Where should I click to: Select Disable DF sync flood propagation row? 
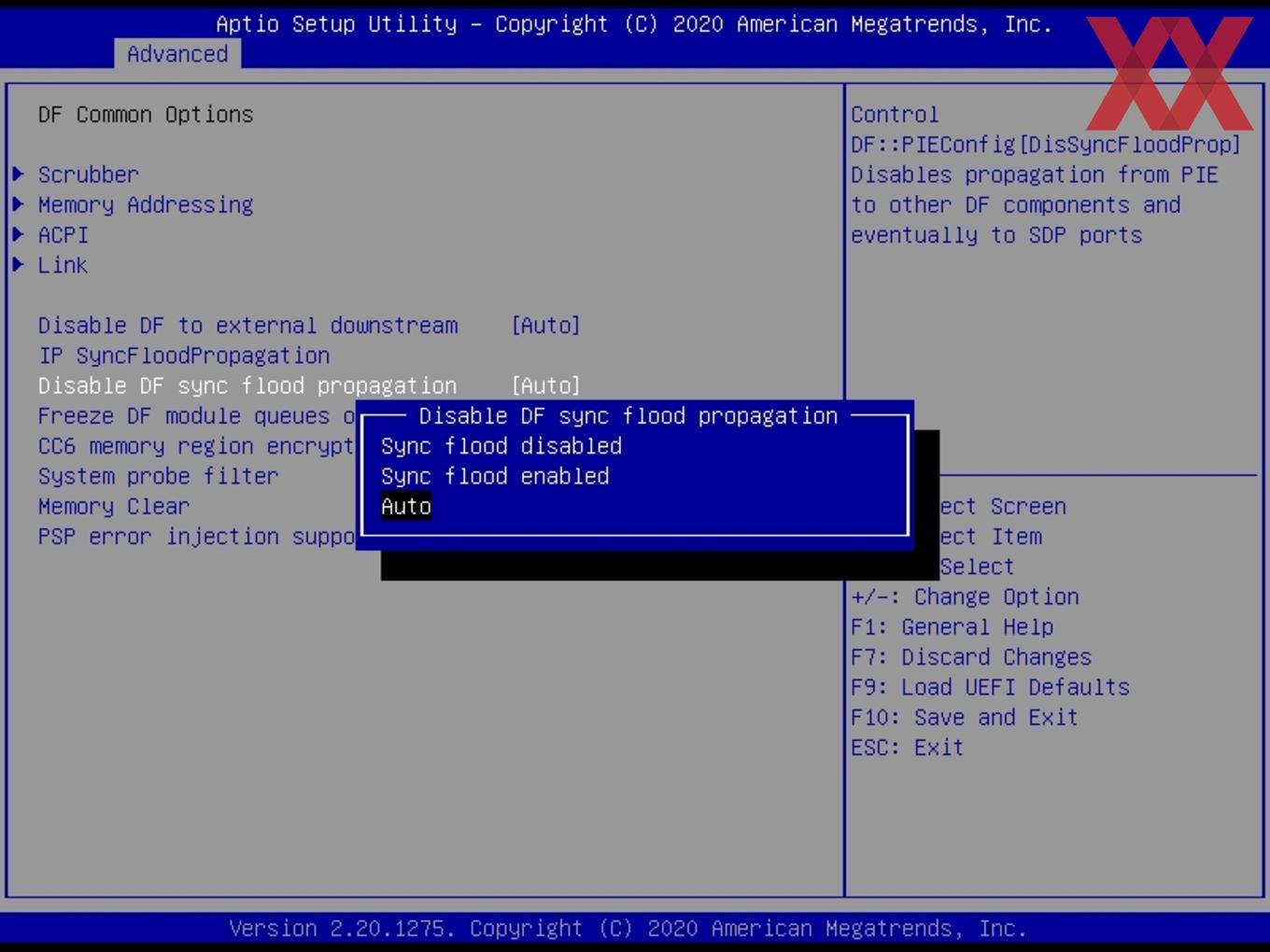click(247, 385)
